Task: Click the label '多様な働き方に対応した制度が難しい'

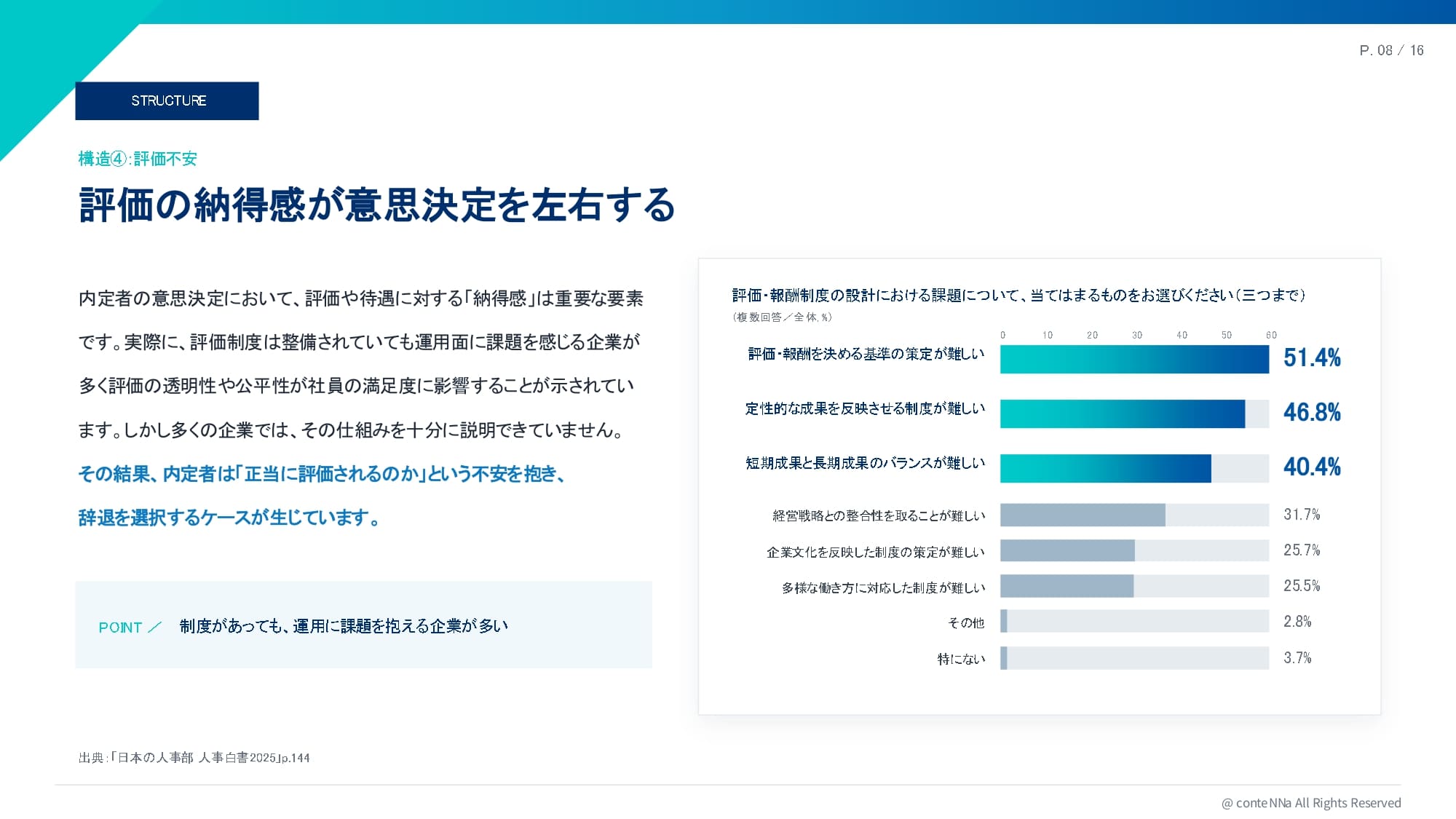Action: [883, 587]
